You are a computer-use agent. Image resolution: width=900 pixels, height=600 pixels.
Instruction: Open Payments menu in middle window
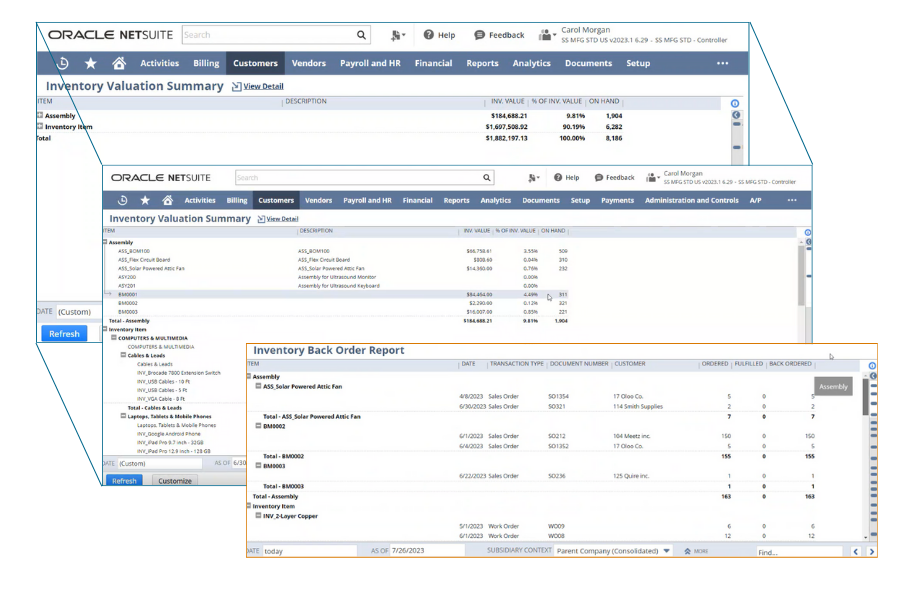coord(618,200)
